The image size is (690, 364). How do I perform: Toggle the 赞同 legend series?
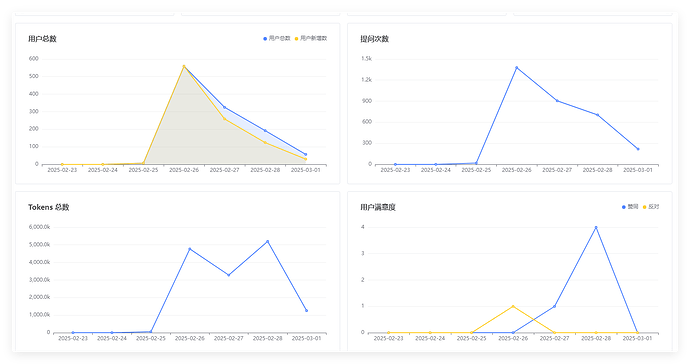[x=630, y=206]
